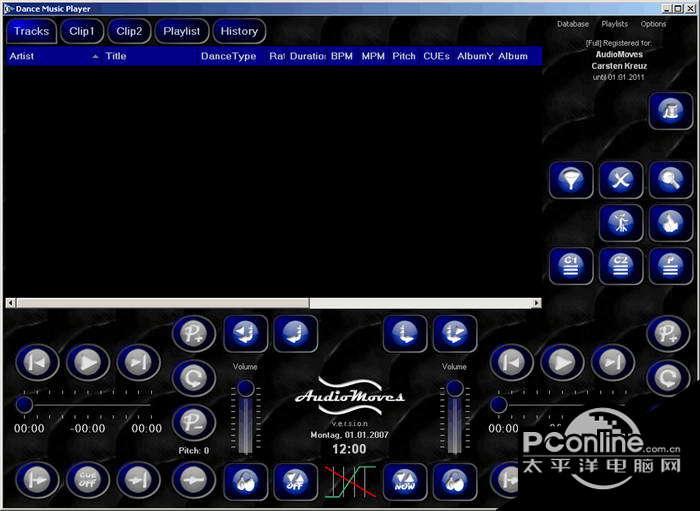Sort by the Duration column header
This screenshot has width=700, height=511.
click(x=307, y=56)
